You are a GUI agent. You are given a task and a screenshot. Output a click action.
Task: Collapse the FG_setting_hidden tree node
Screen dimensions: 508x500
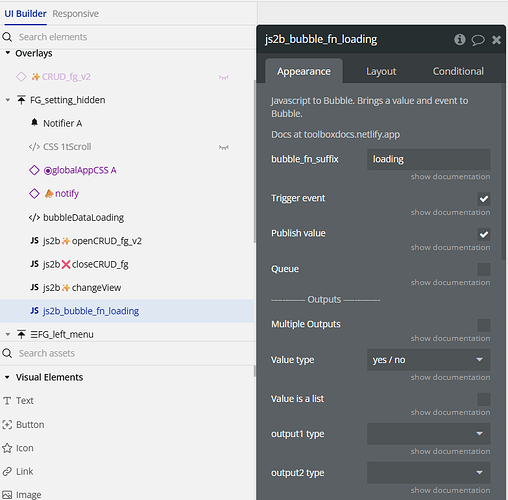(8, 100)
